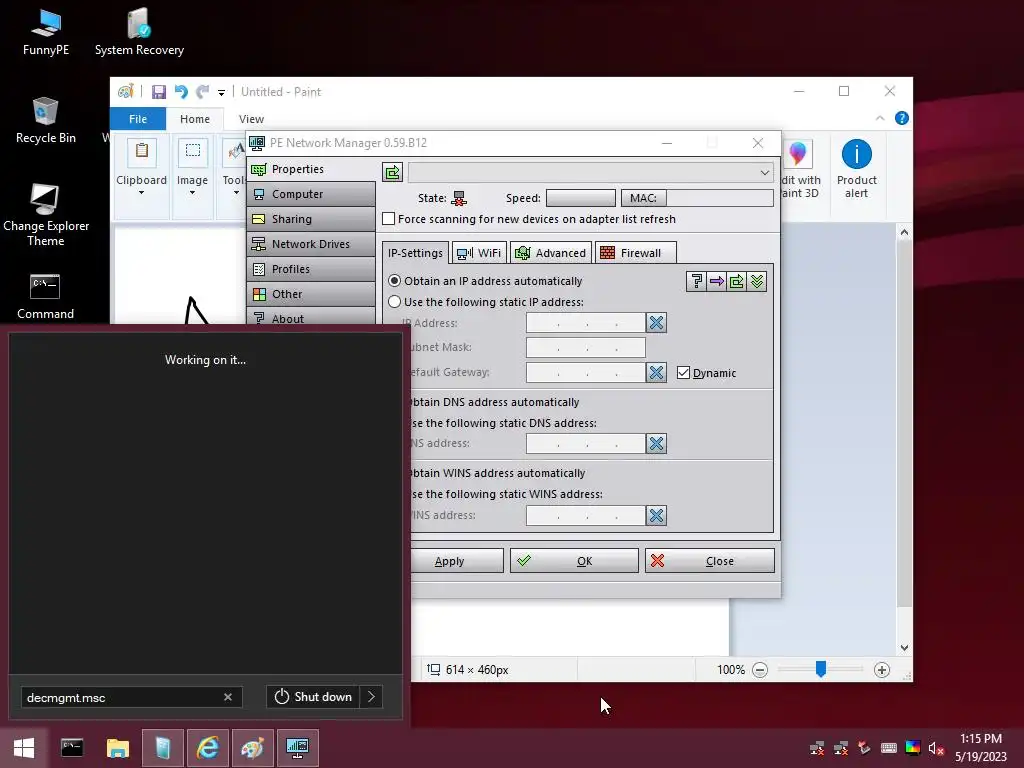
Task: Open the Other section
Action: tap(311, 294)
